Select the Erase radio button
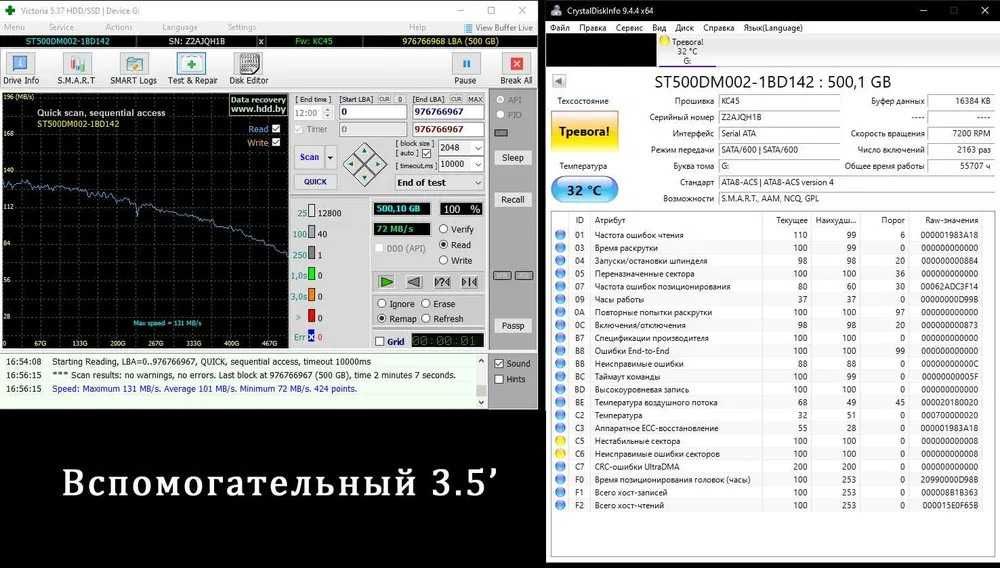Image resolution: width=1000 pixels, height=568 pixels. tap(425, 303)
